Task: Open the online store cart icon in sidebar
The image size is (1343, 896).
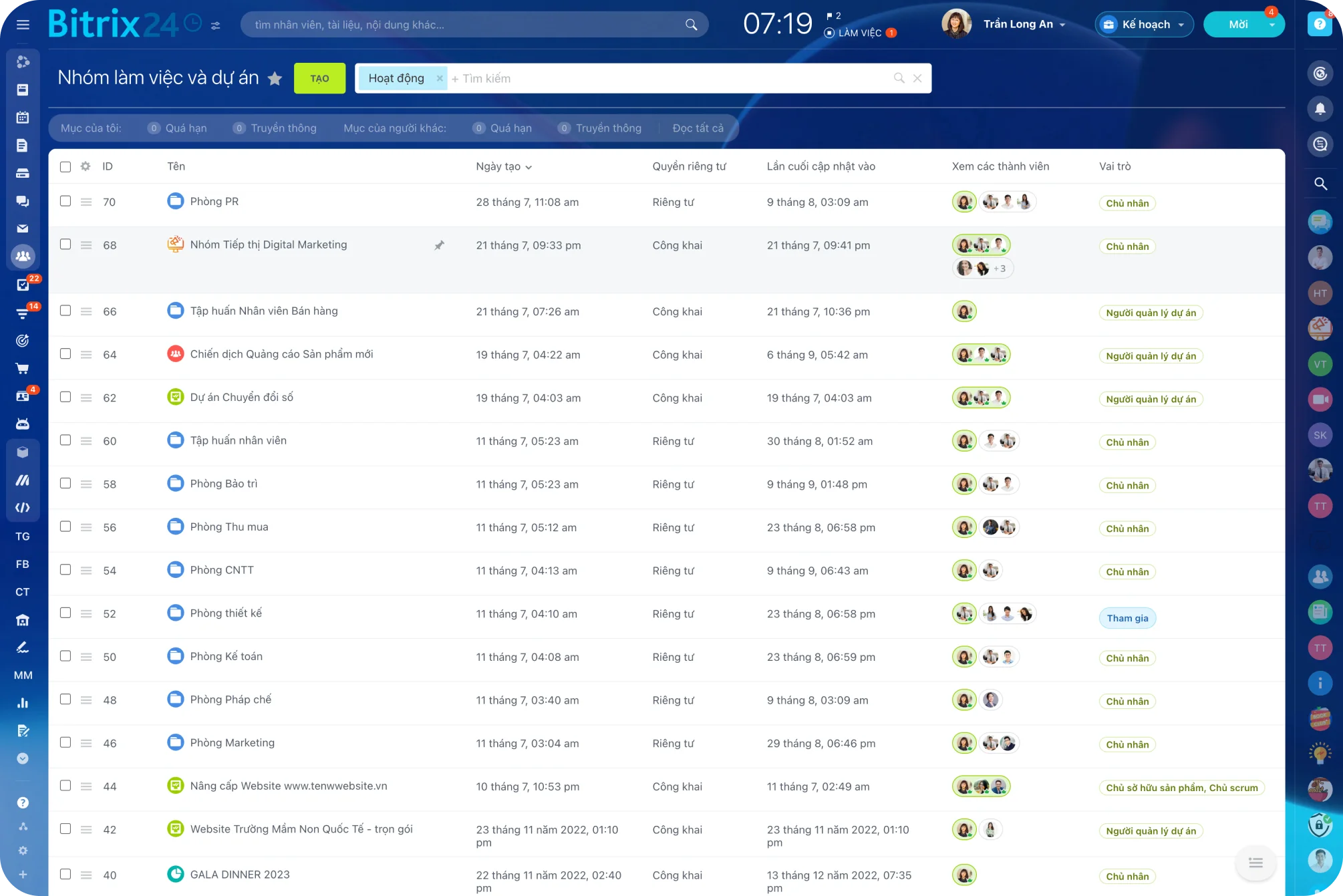Action: coord(23,368)
